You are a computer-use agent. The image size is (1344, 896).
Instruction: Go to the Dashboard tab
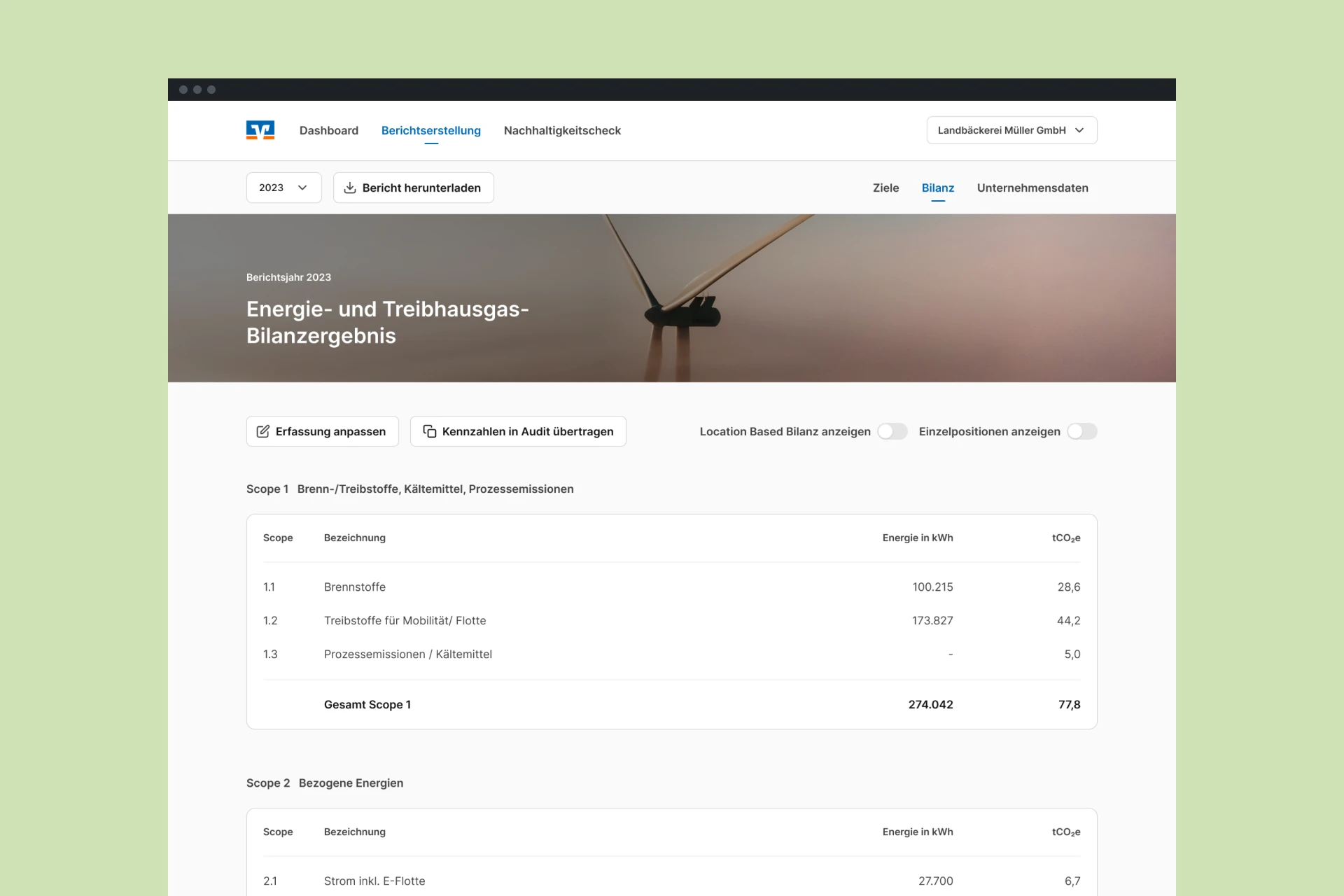point(329,130)
